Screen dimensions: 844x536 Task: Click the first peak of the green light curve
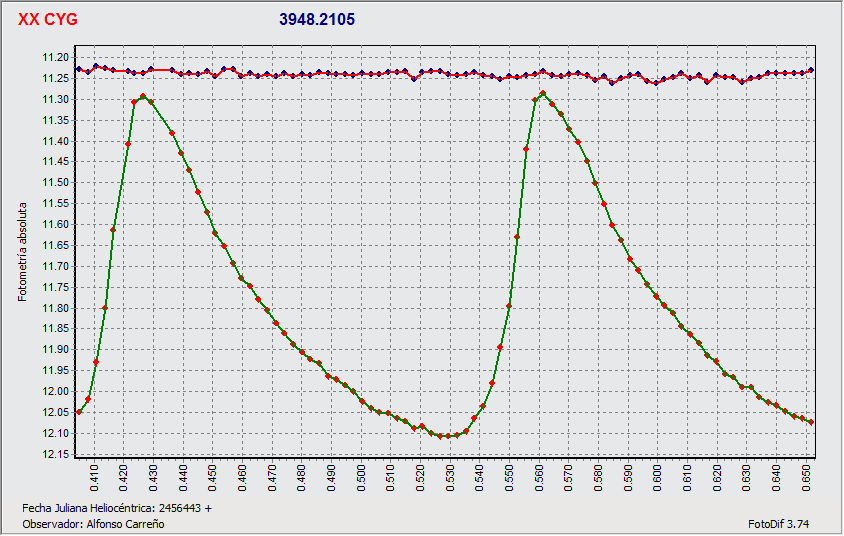click(x=143, y=97)
